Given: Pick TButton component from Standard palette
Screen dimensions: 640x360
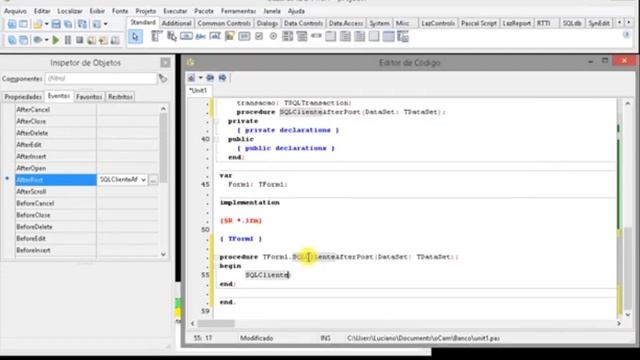Looking at the screenshot, I should (186, 37).
